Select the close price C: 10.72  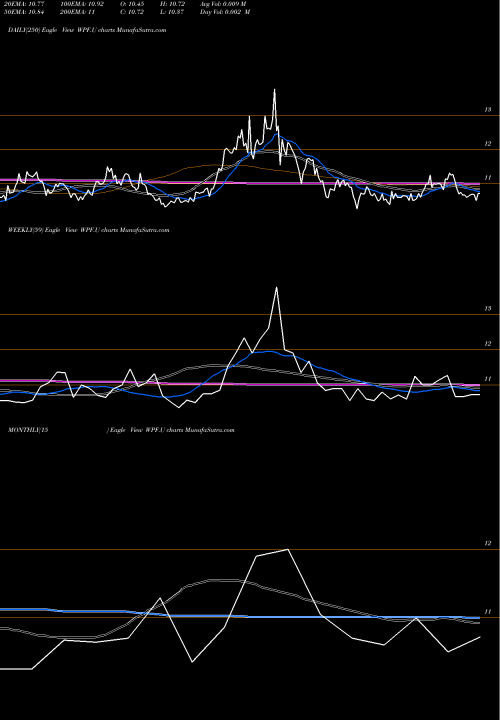(x=132, y=12)
